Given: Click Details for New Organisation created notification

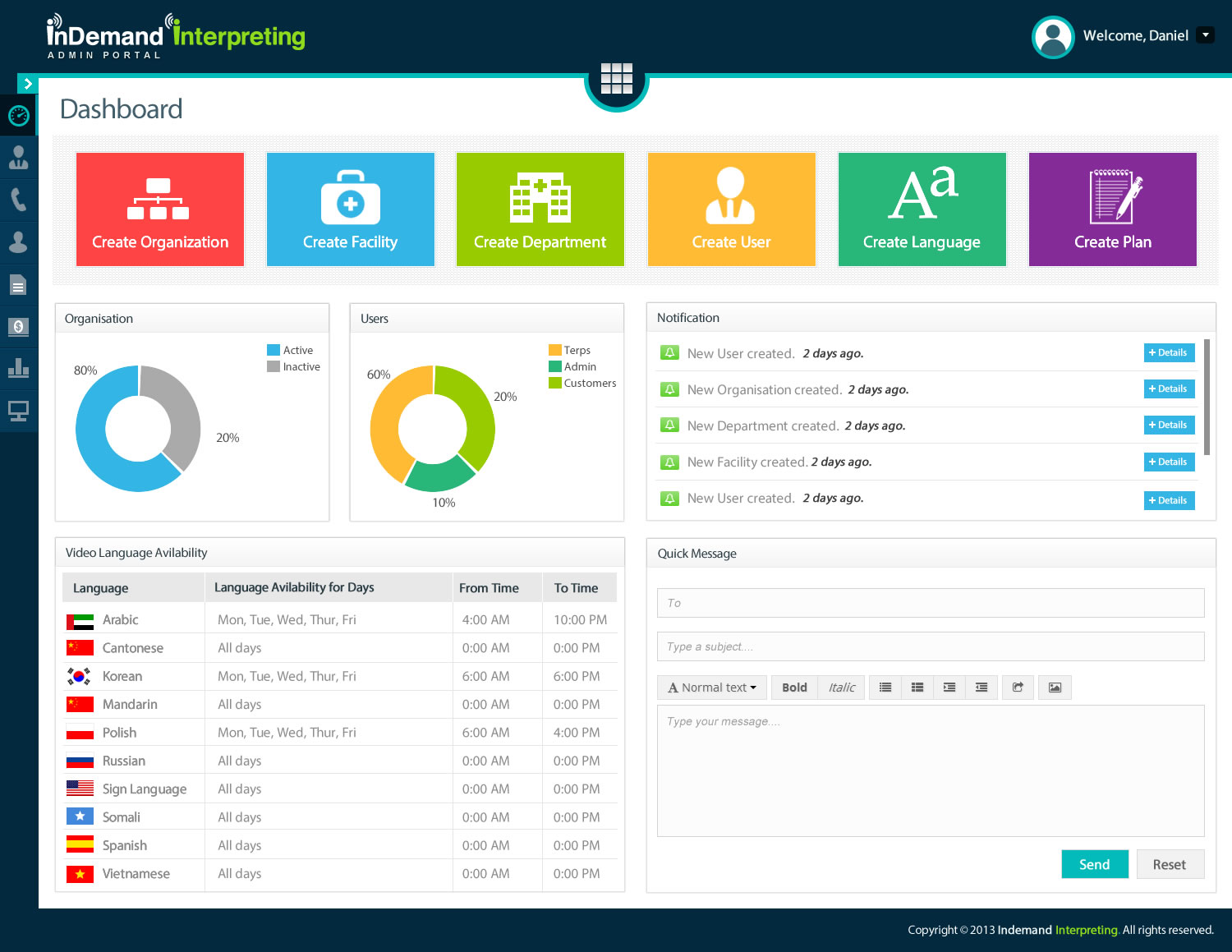Looking at the screenshot, I should coord(1169,389).
